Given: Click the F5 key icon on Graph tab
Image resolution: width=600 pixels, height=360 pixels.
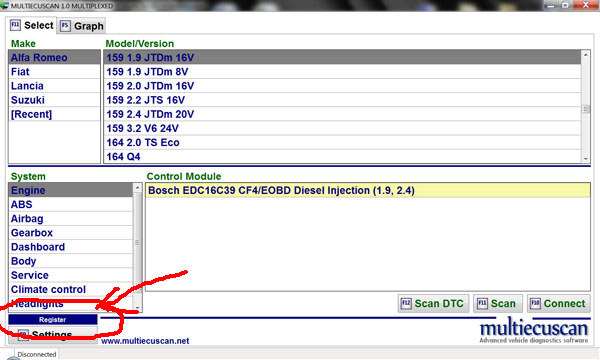Looking at the screenshot, I should click(x=65, y=26).
